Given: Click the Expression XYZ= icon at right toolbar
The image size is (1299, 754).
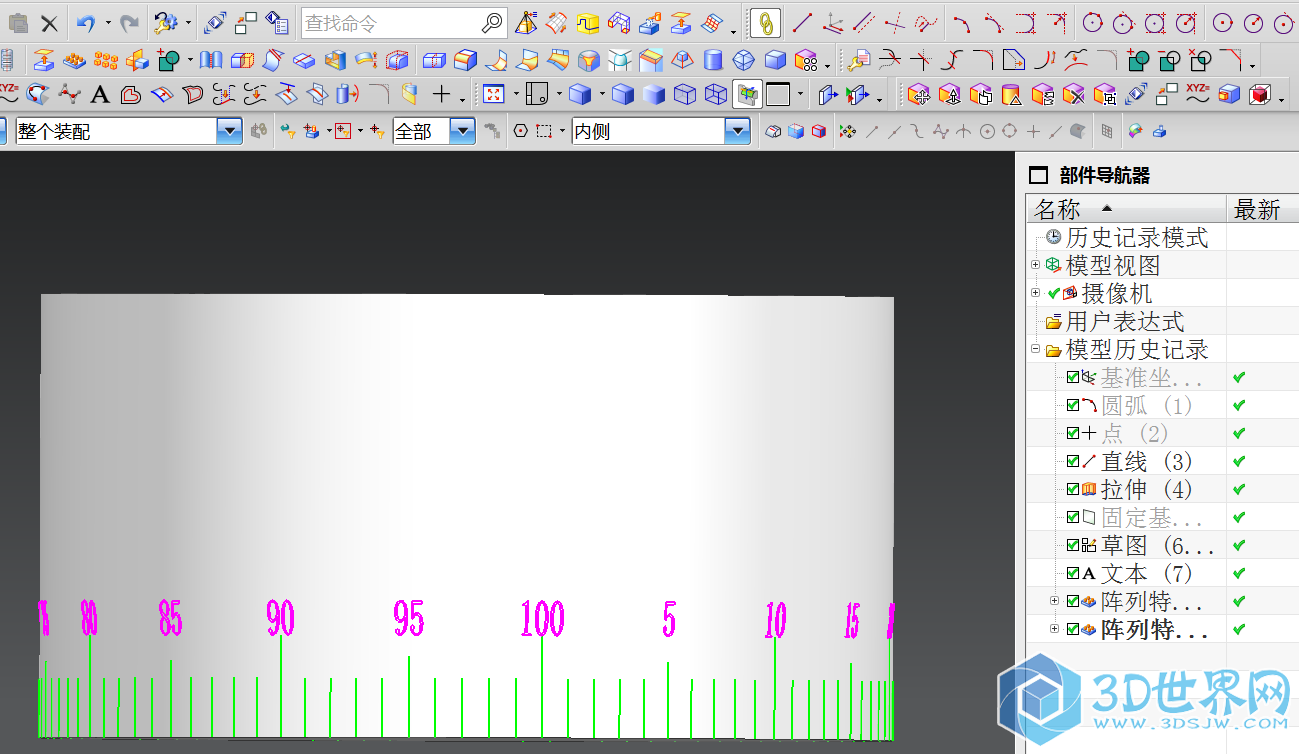Looking at the screenshot, I should click(x=1197, y=95).
